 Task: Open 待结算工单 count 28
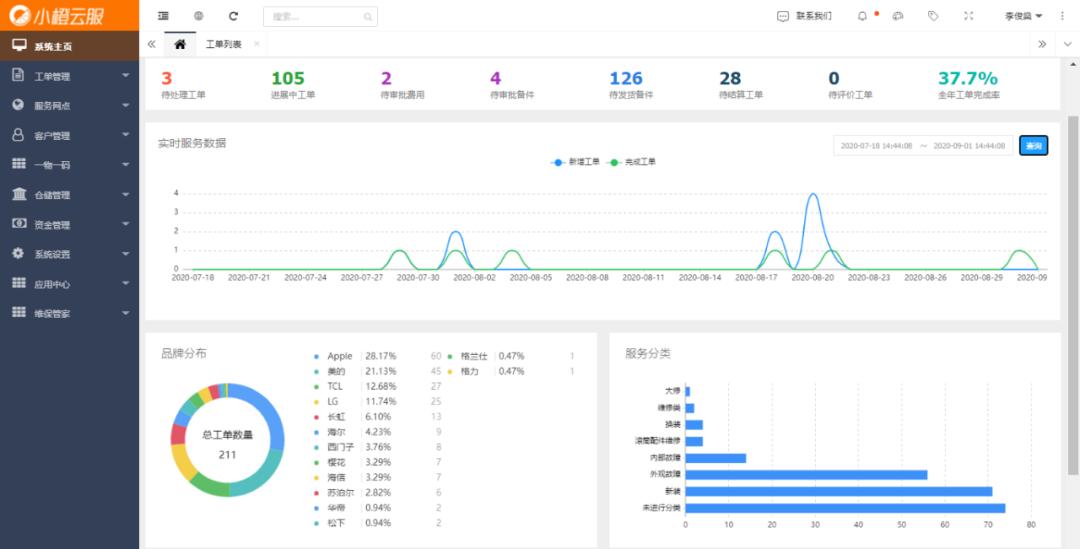pyautogui.click(x=730, y=79)
